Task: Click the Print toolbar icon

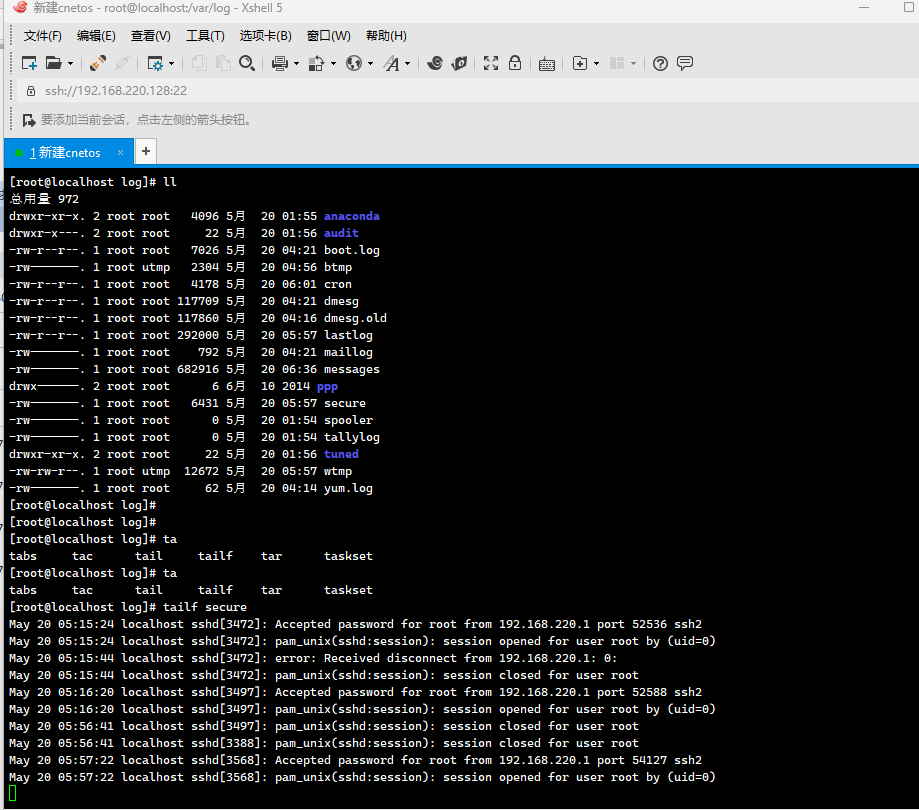Action: pyautogui.click(x=280, y=63)
